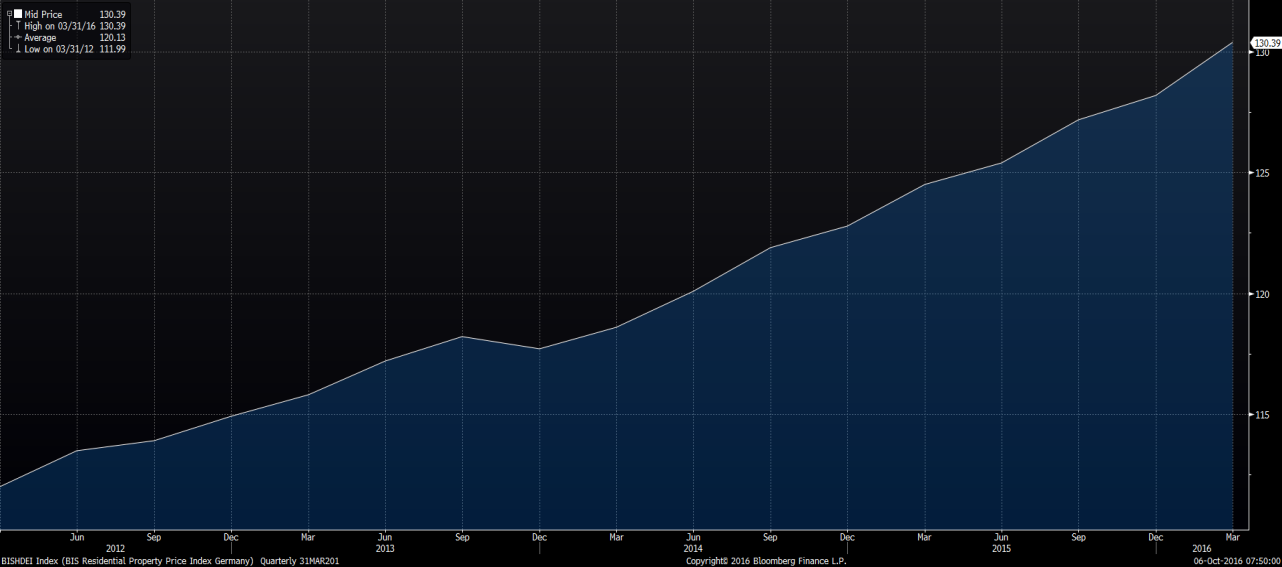Click the white Mid Price color swatch

coord(18,14)
